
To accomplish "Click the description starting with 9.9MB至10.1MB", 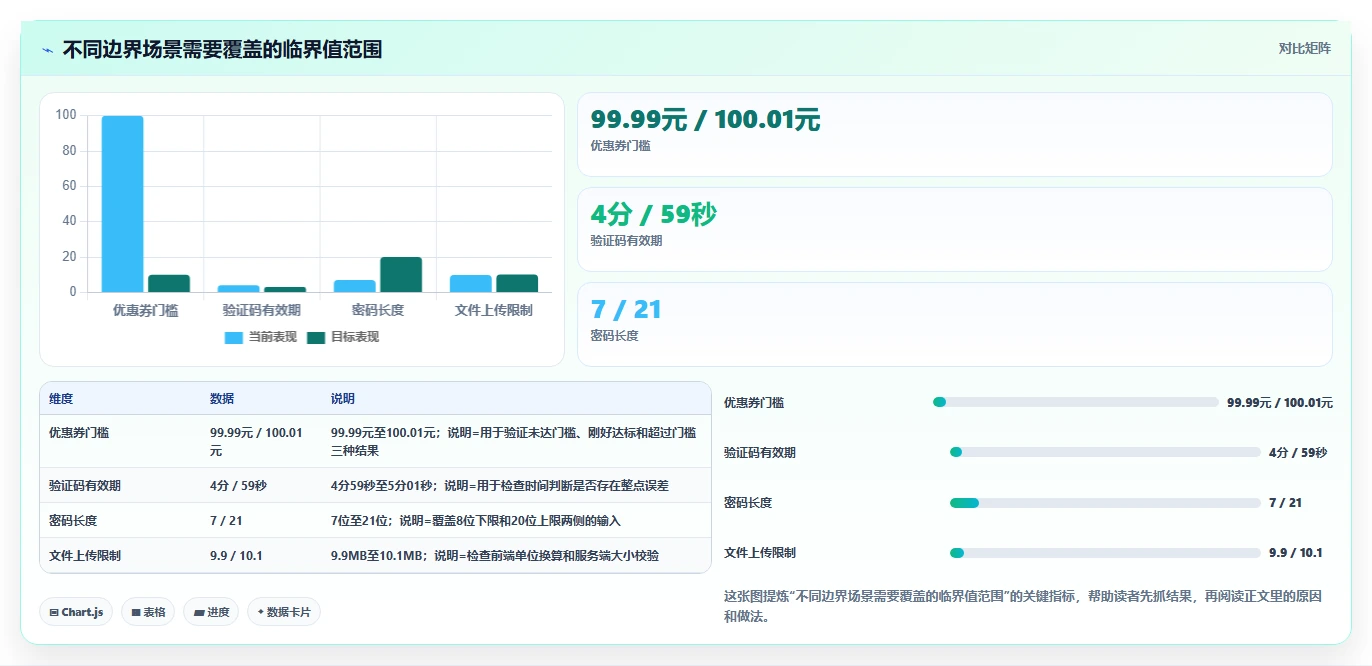I will [x=495, y=555].
